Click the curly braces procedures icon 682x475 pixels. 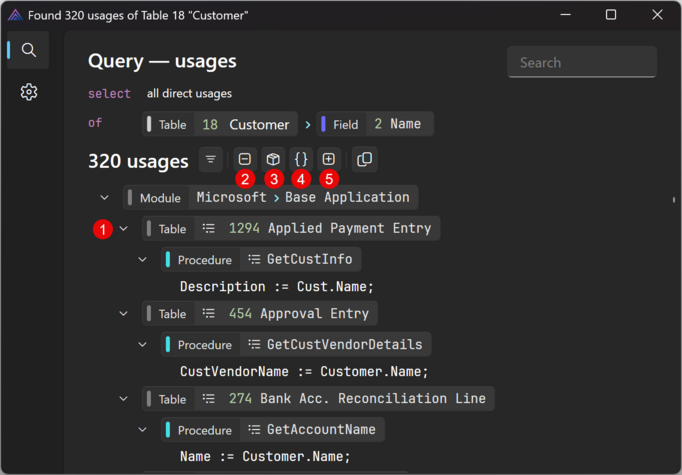tap(301, 160)
